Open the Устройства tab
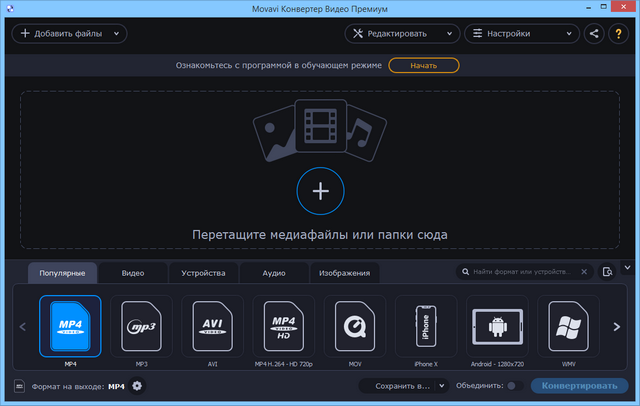640x406 pixels. [x=203, y=272]
